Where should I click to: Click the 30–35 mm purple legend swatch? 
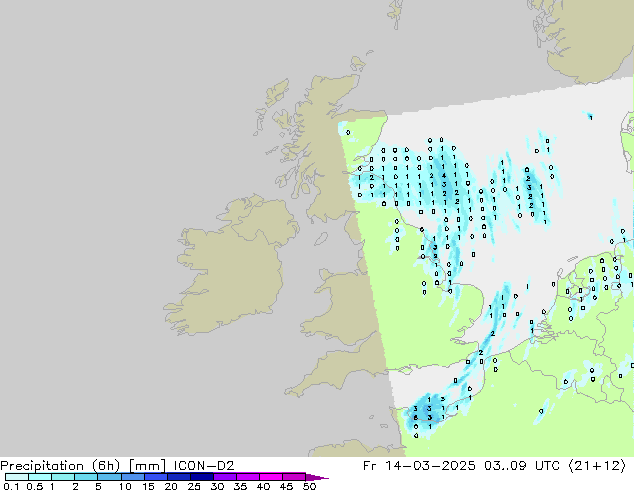click(x=225, y=477)
